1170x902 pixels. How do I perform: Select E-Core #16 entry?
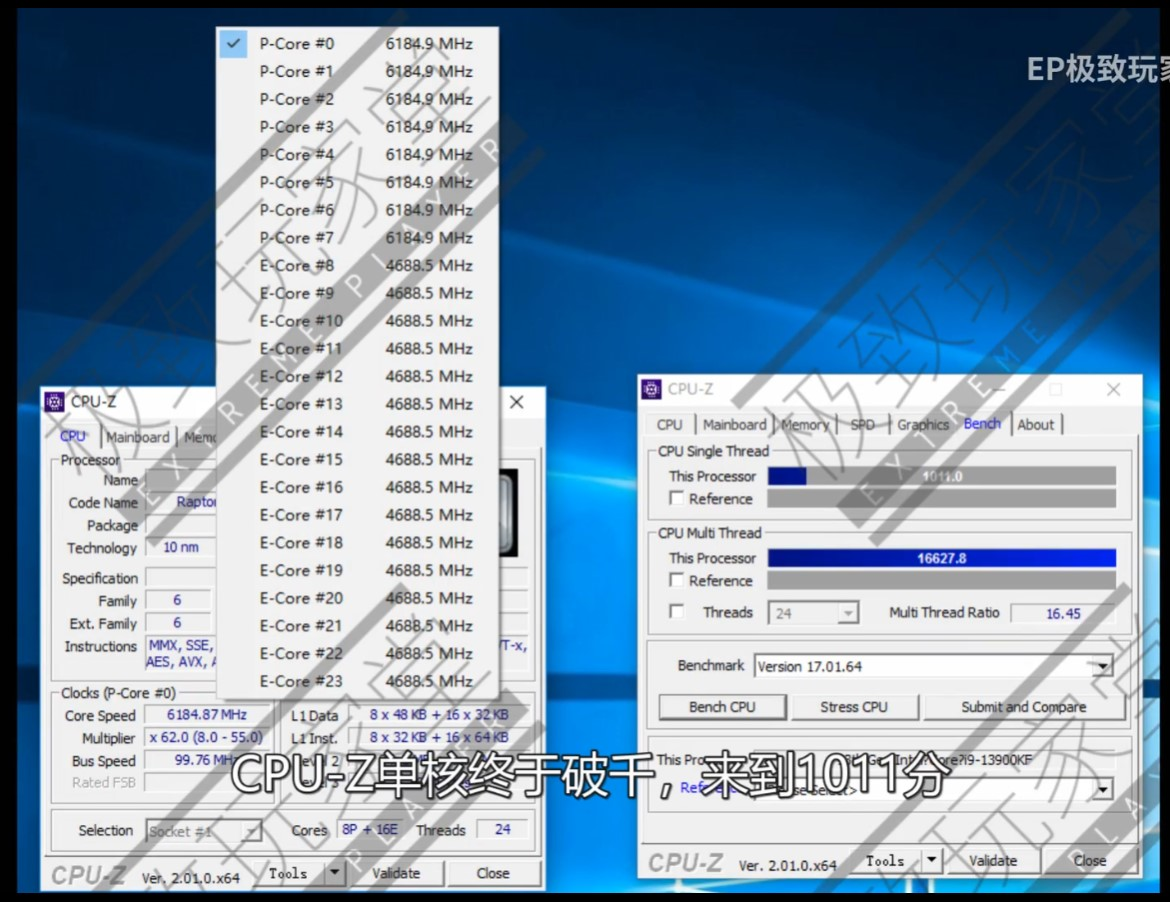357,487
